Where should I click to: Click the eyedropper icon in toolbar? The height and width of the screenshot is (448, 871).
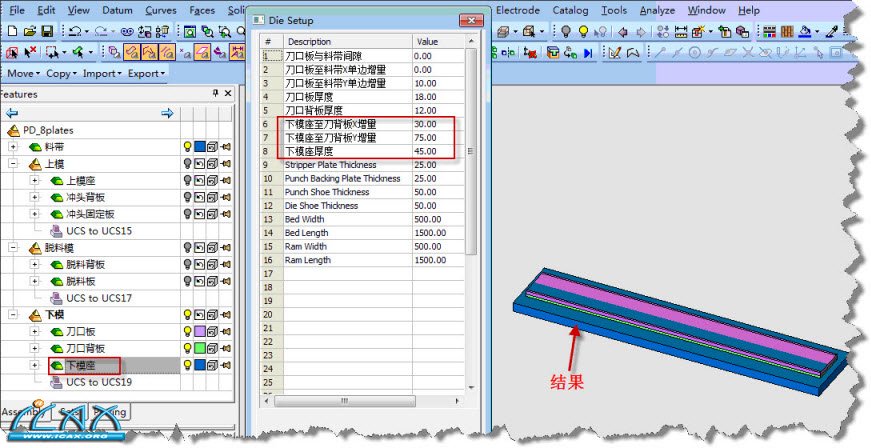click(x=832, y=32)
